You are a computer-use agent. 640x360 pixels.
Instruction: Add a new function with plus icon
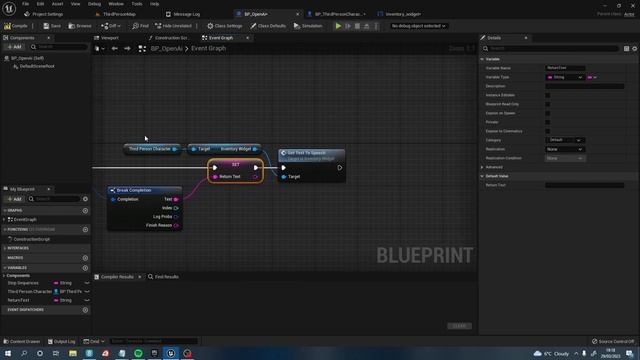coord(85,230)
